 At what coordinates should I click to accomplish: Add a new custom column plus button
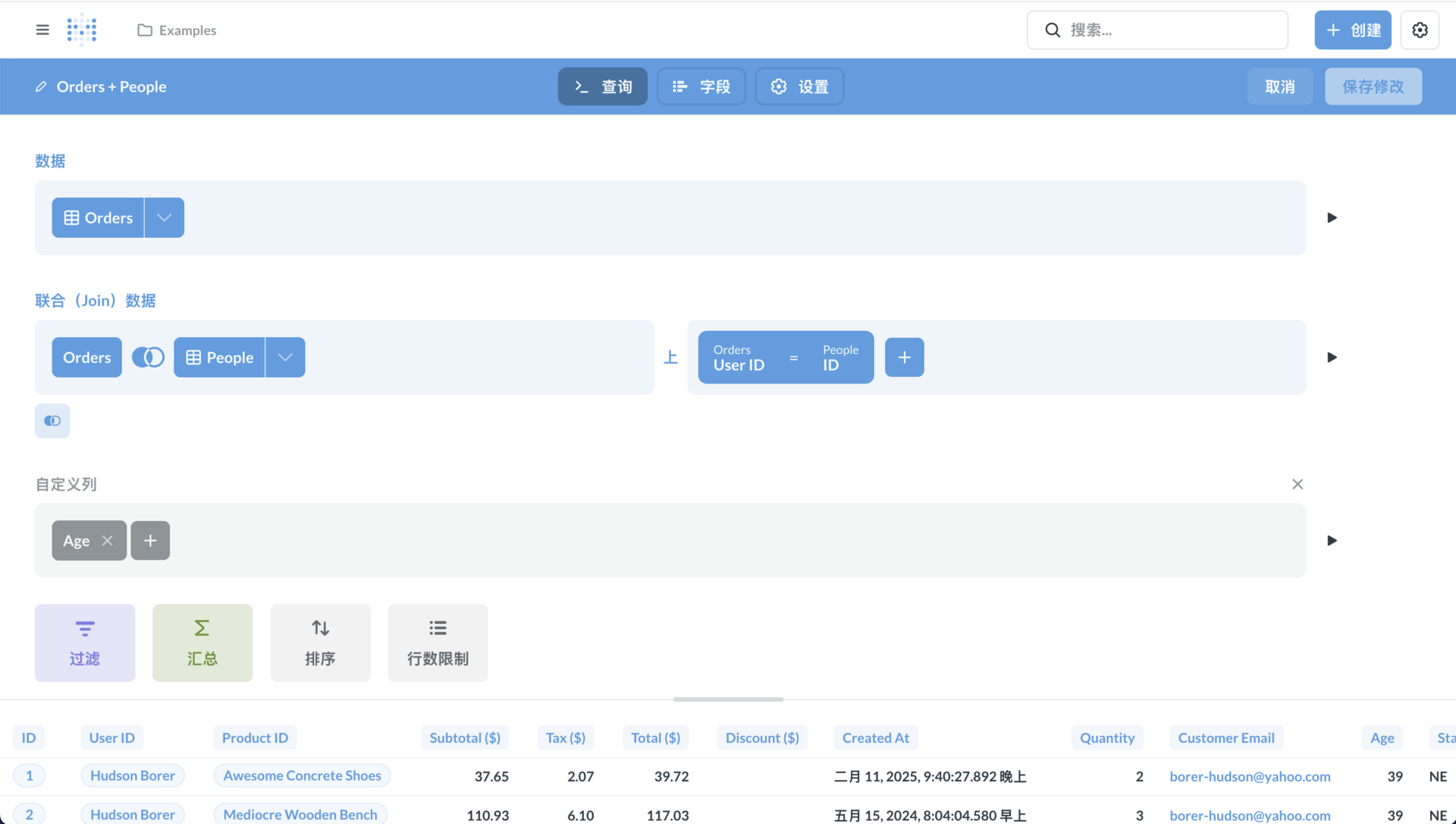click(x=150, y=540)
